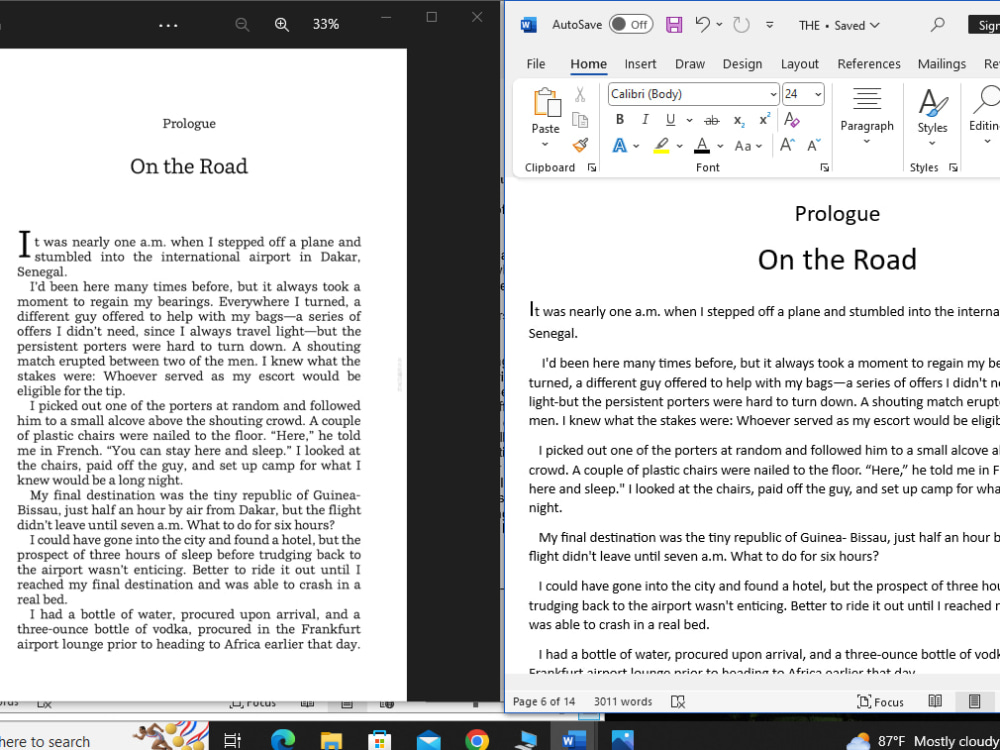Viewport: 1000px width, 750px height.
Task: Switch to the Layout tab
Action: (800, 64)
